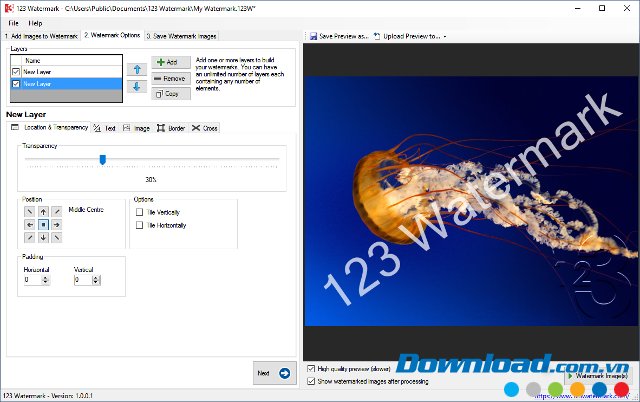Open the File menu
The height and width of the screenshot is (402, 640).
(x=13, y=23)
